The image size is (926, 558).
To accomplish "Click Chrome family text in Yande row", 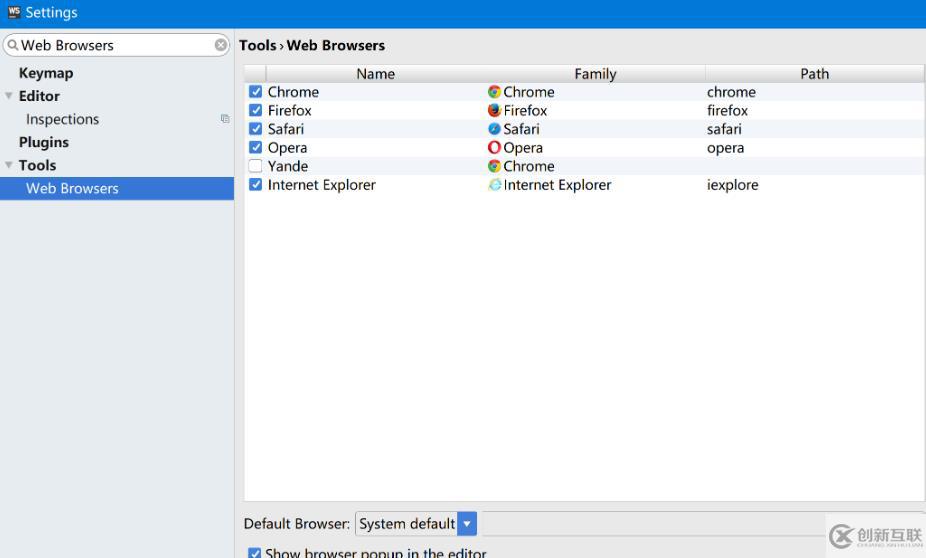I will 529,166.
